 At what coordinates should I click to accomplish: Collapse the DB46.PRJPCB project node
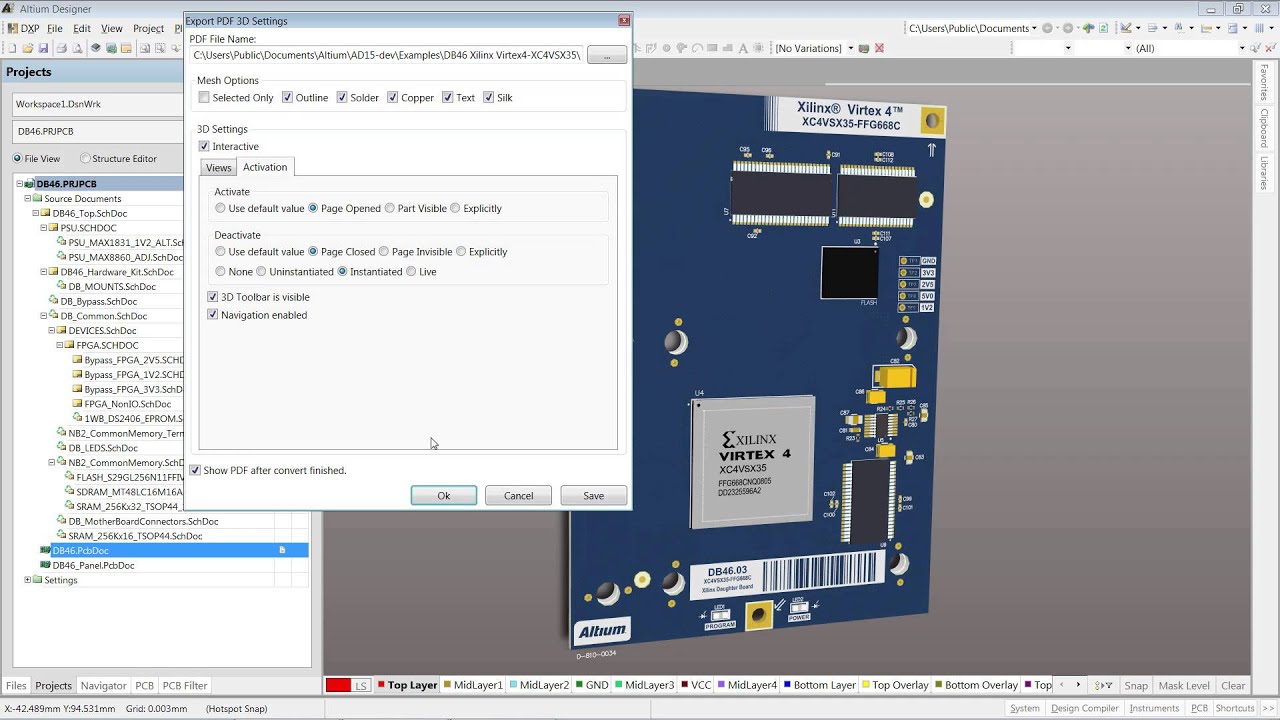20,184
